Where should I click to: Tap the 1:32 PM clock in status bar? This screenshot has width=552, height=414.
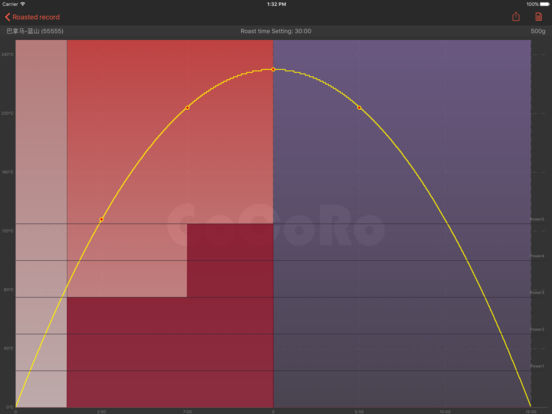tap(276, 4)
